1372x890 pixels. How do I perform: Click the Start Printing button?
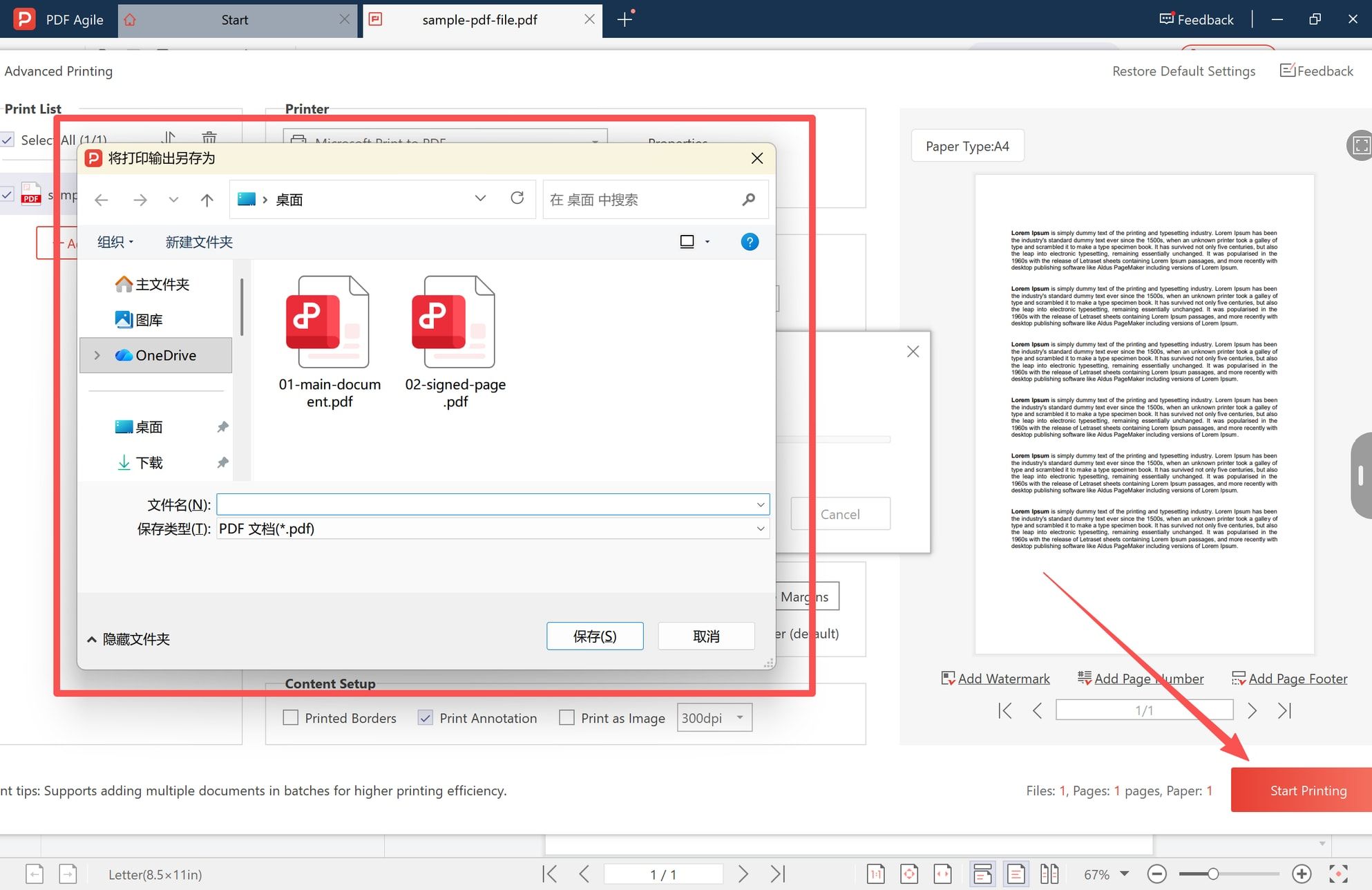1302,790
